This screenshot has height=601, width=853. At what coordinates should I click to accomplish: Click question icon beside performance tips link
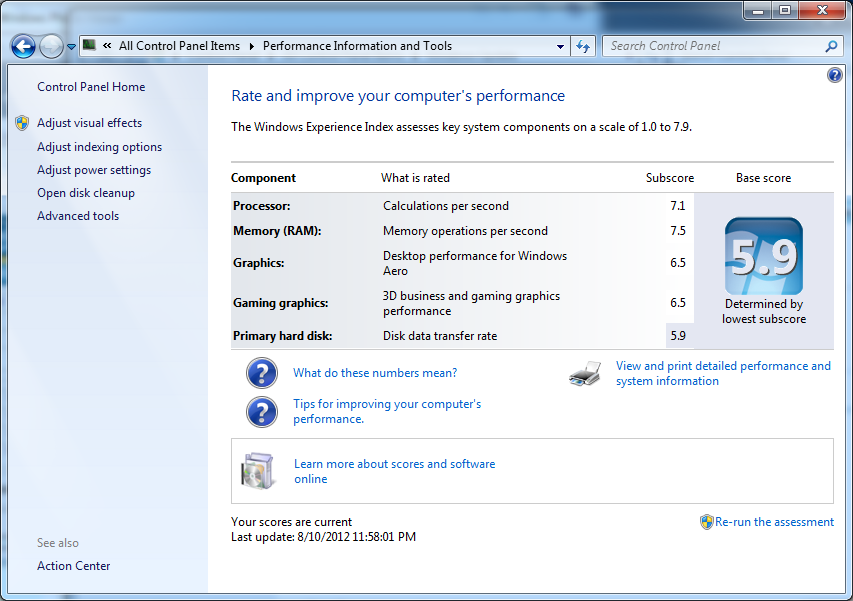tap(262, 412)
